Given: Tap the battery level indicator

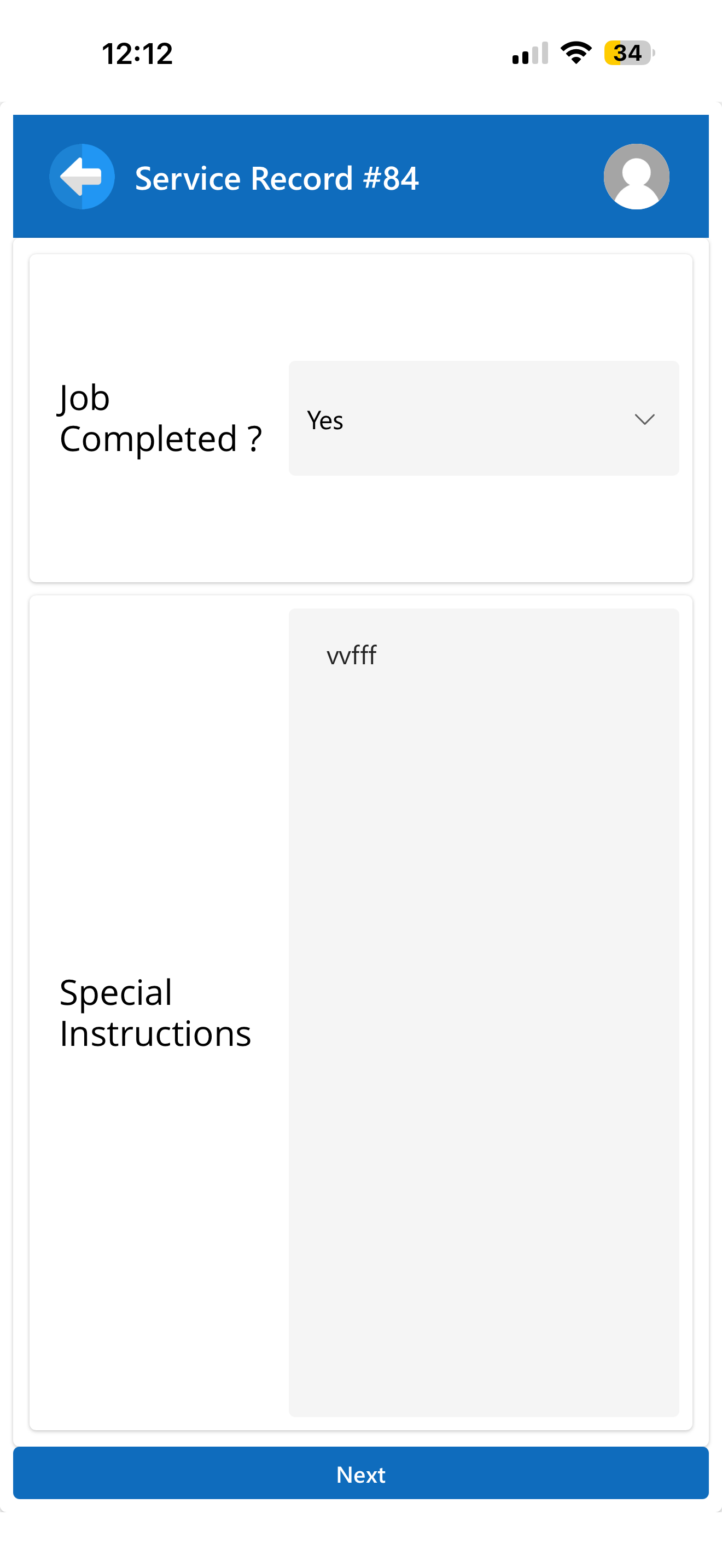Looking at the screenshot, I should click(x=629, y=53).
